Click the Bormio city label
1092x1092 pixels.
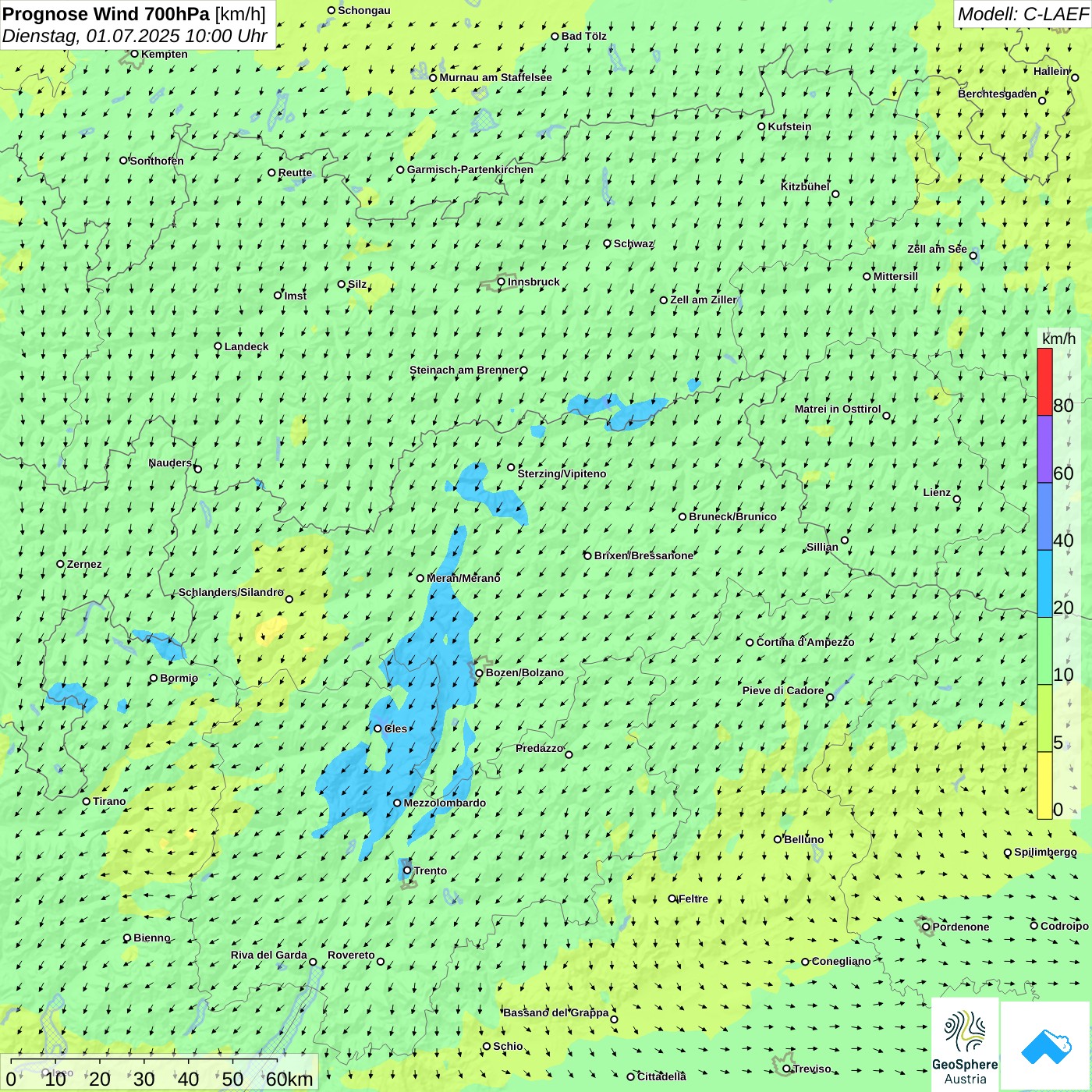pyautogui.click(x=179, y=678)
